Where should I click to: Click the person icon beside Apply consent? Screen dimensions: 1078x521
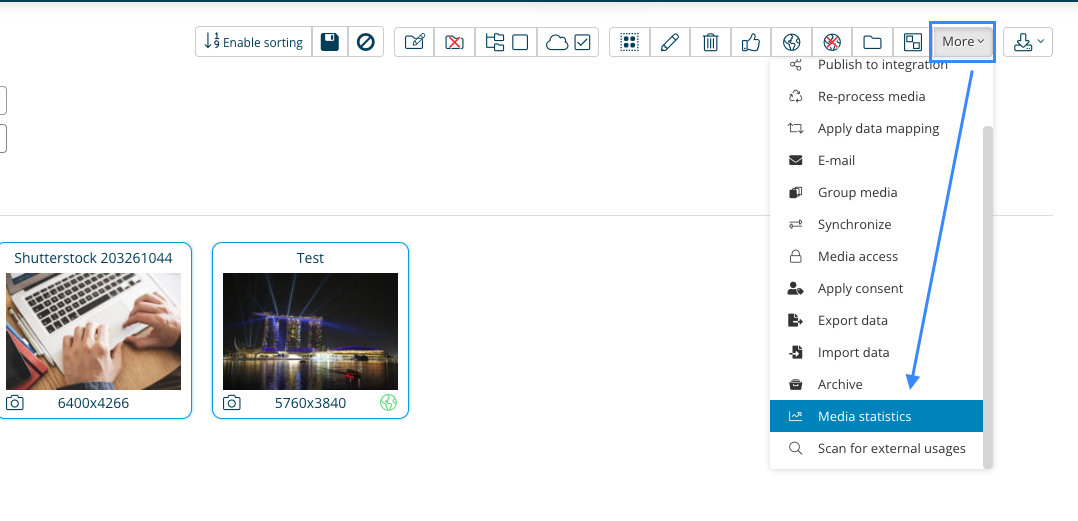(795, 288)
